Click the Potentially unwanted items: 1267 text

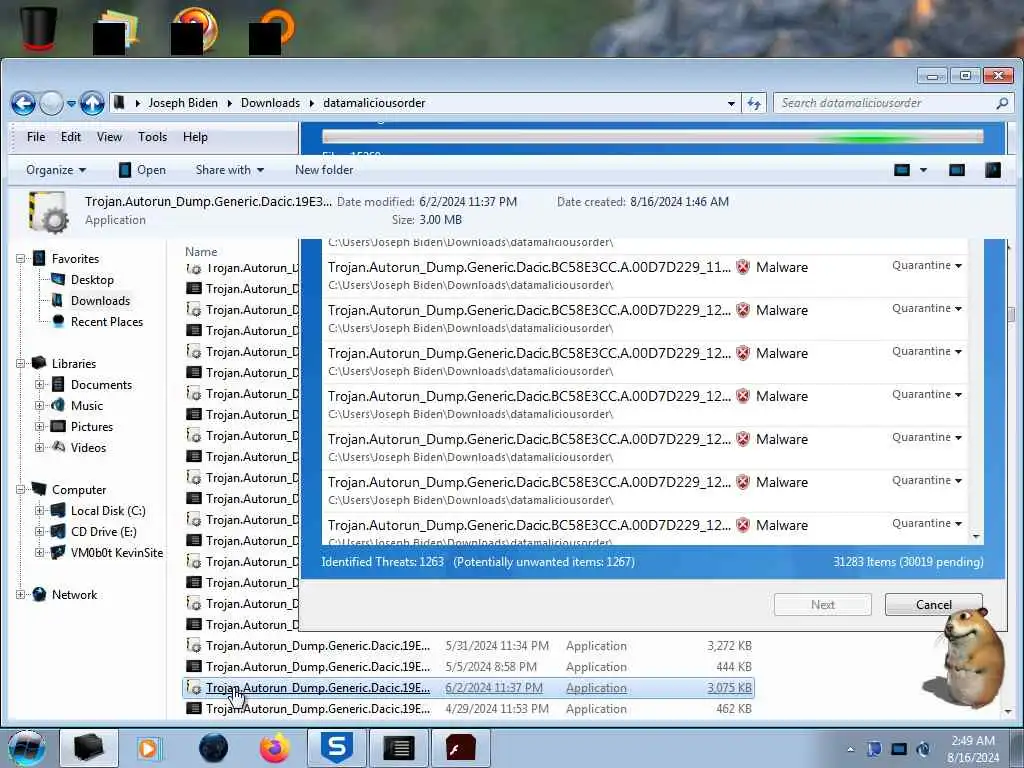(544, 562)
